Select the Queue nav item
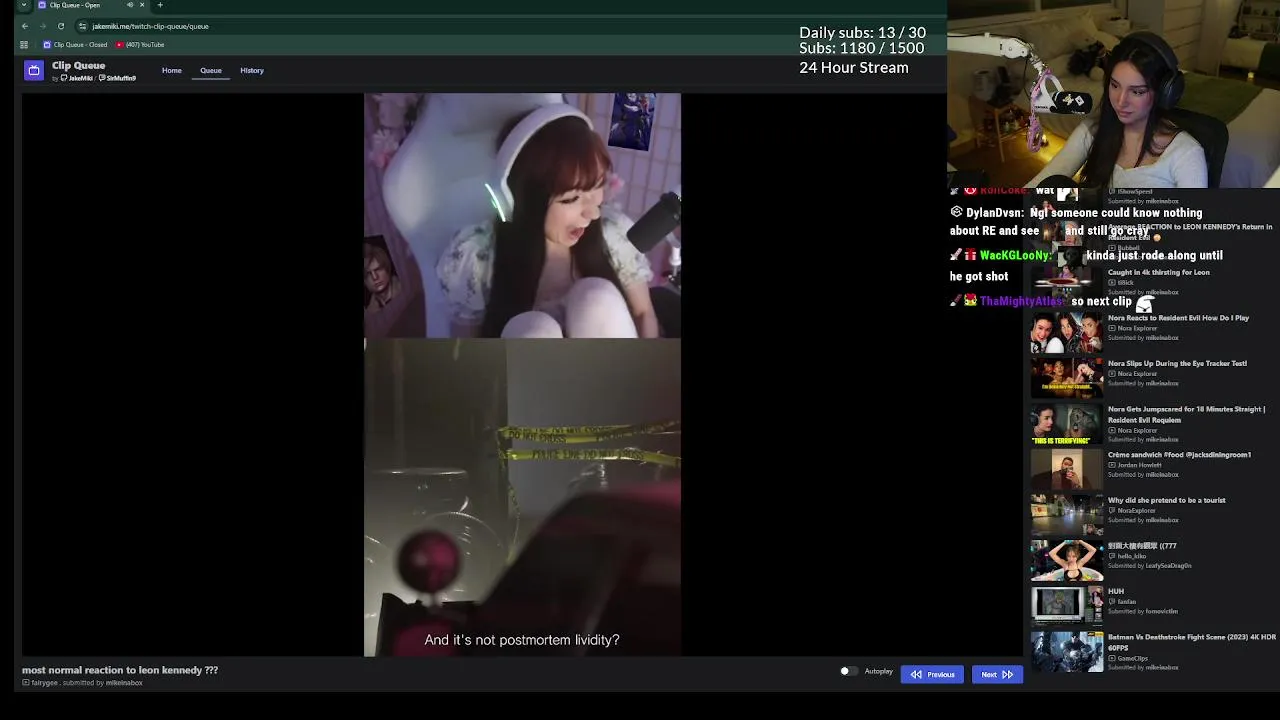The width and height of the screenshot is (1280, 720). (x=211, y=70)
